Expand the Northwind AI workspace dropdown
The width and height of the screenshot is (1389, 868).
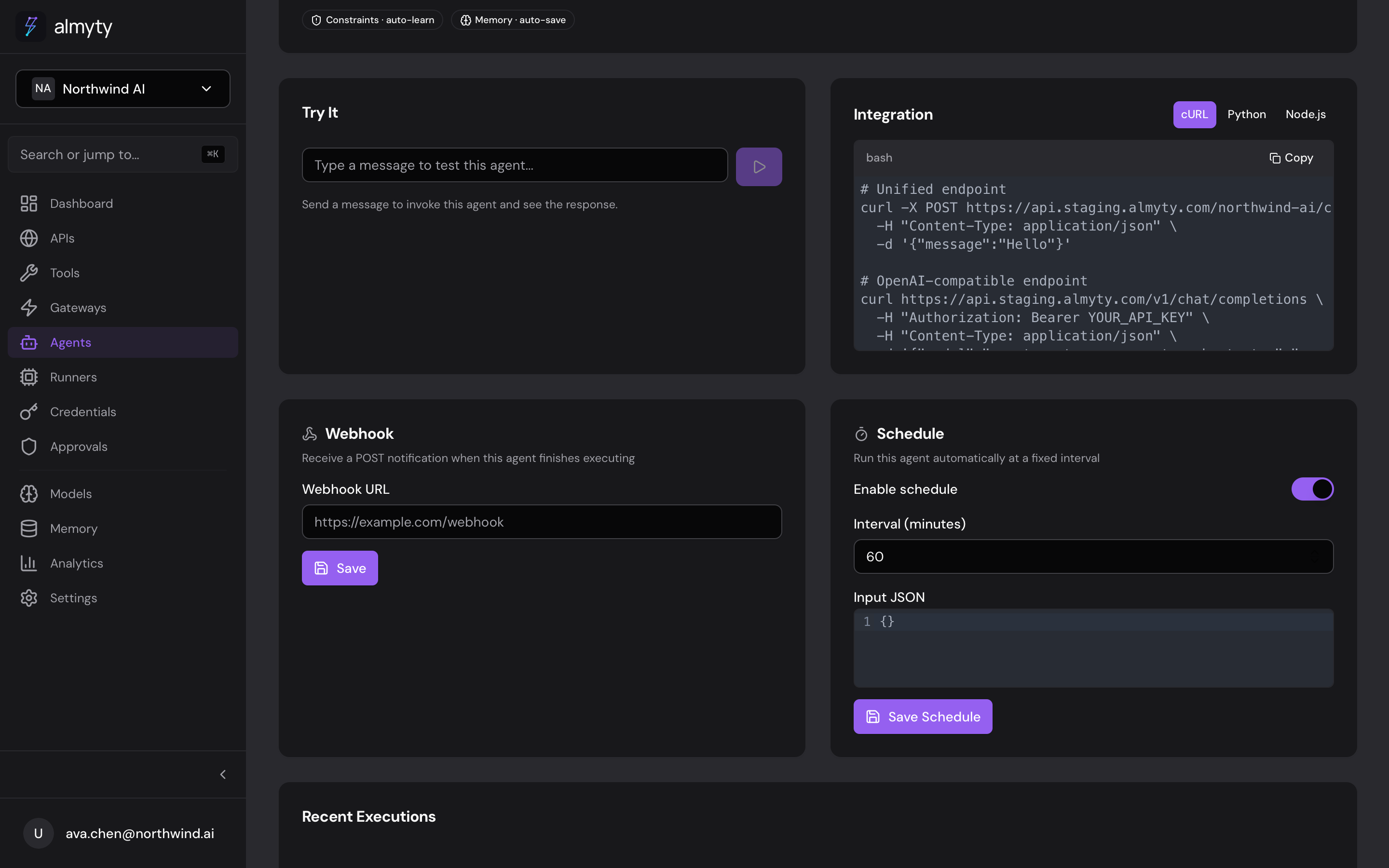coord(123,88)
